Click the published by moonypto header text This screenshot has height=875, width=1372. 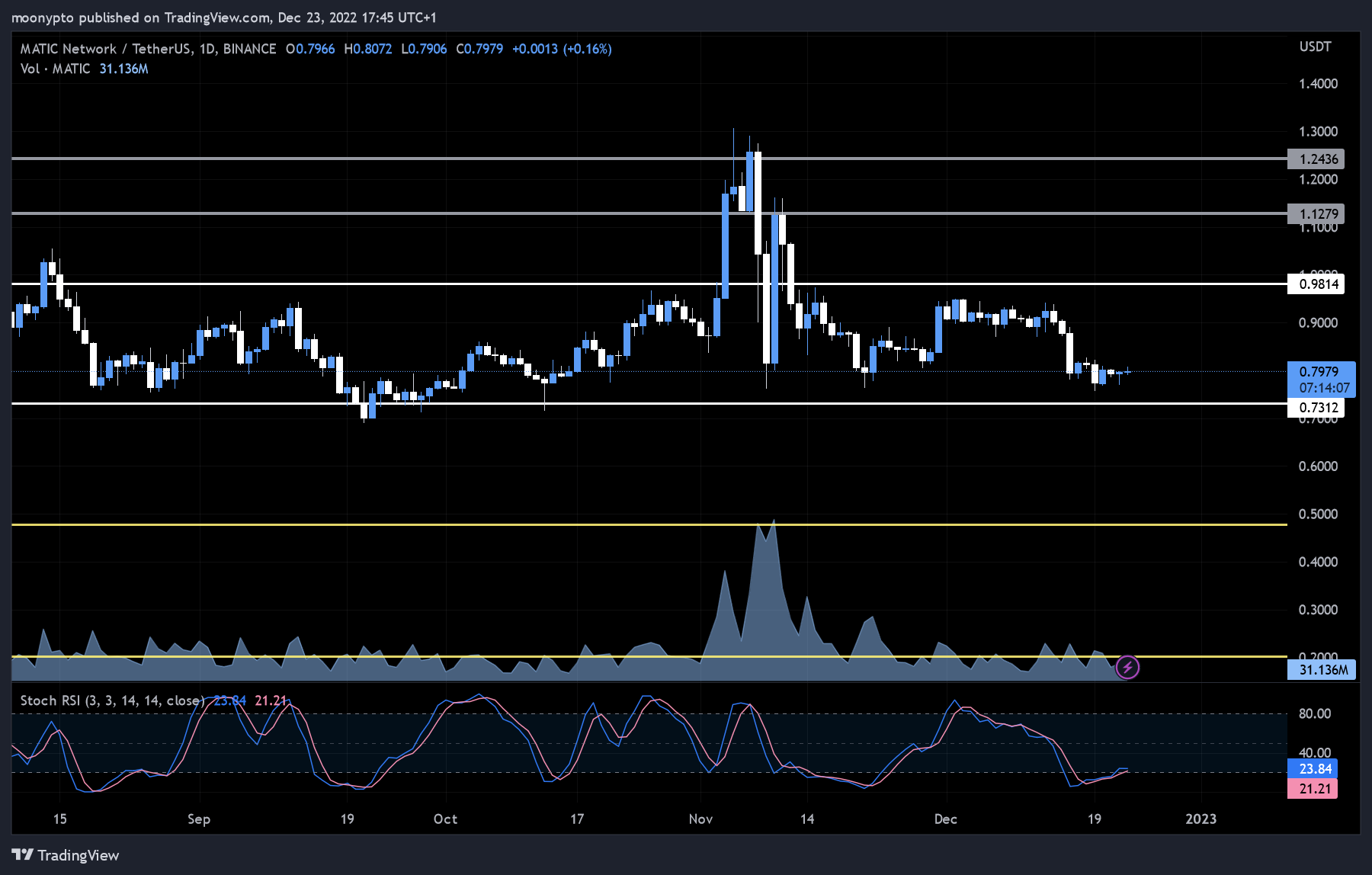223,18
